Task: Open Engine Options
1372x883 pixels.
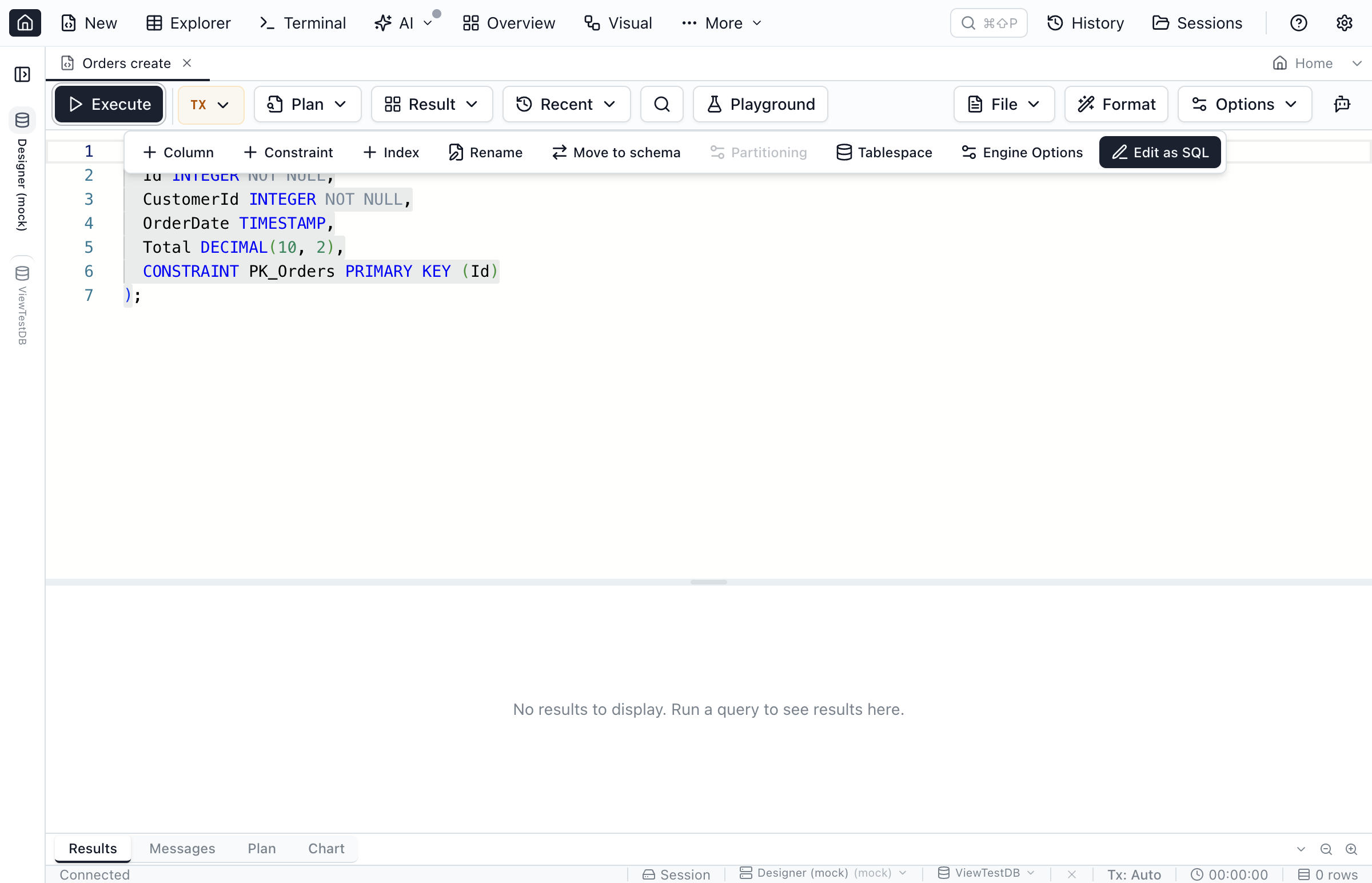Action: click(1022, 153)
